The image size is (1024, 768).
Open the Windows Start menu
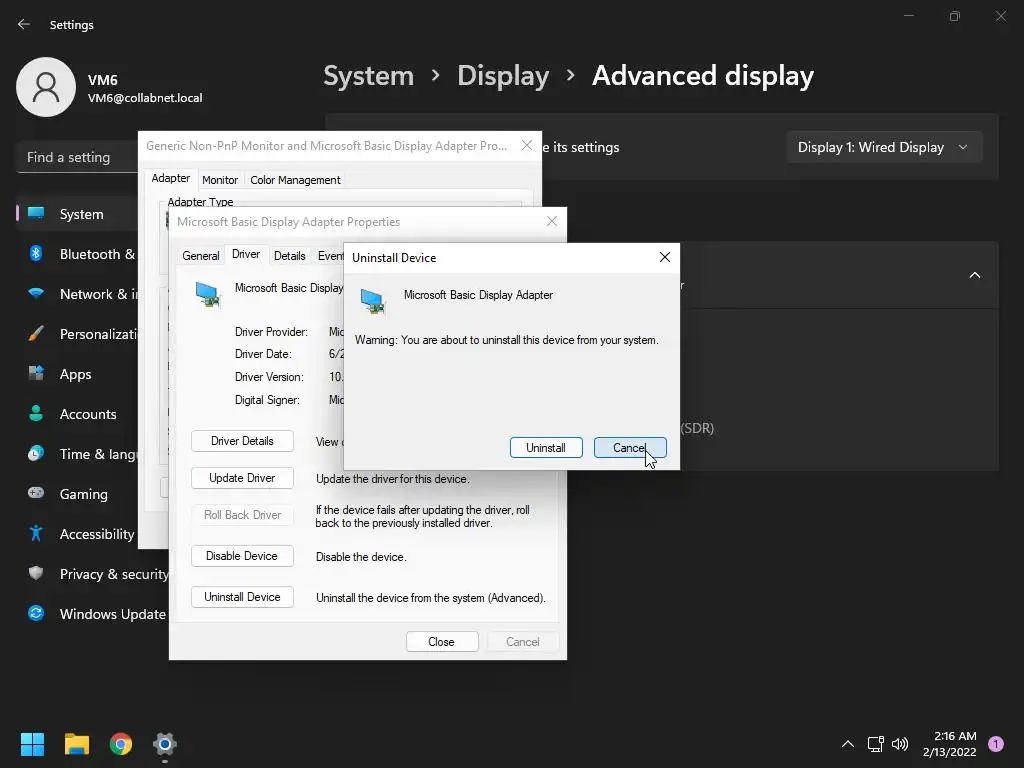point(32,744)
